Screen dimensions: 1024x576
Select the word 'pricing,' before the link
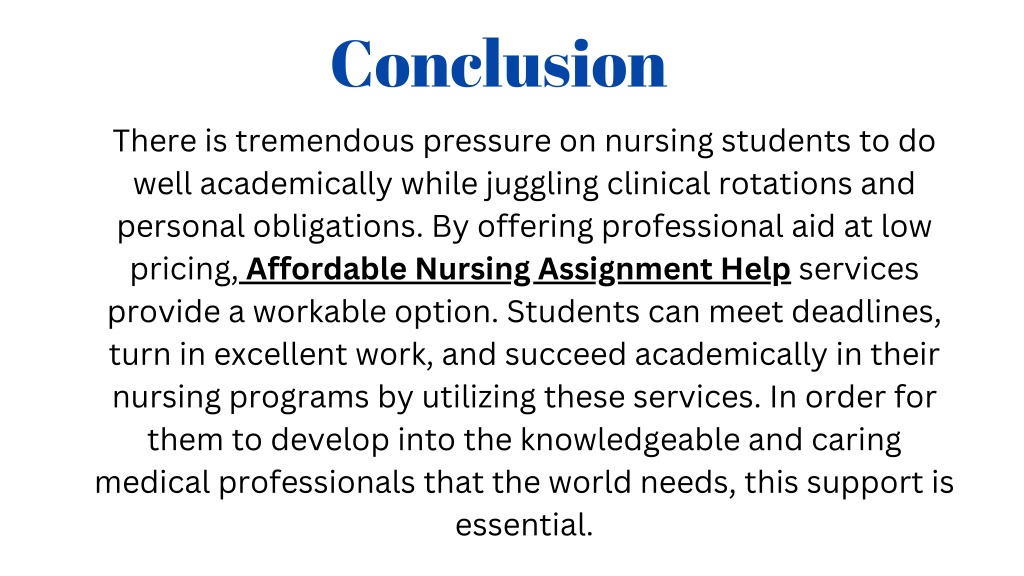coord(184,270)
